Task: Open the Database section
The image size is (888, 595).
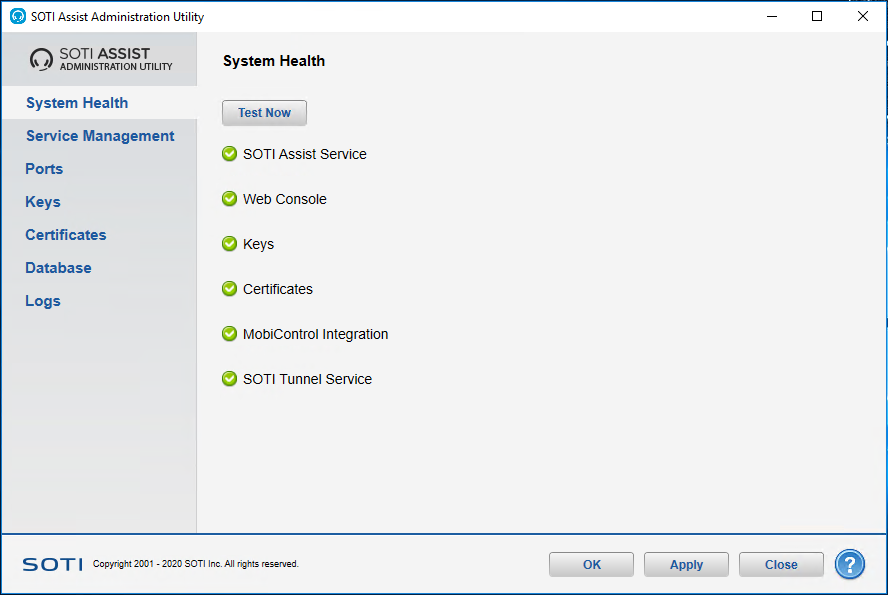Action: (58, 268)
